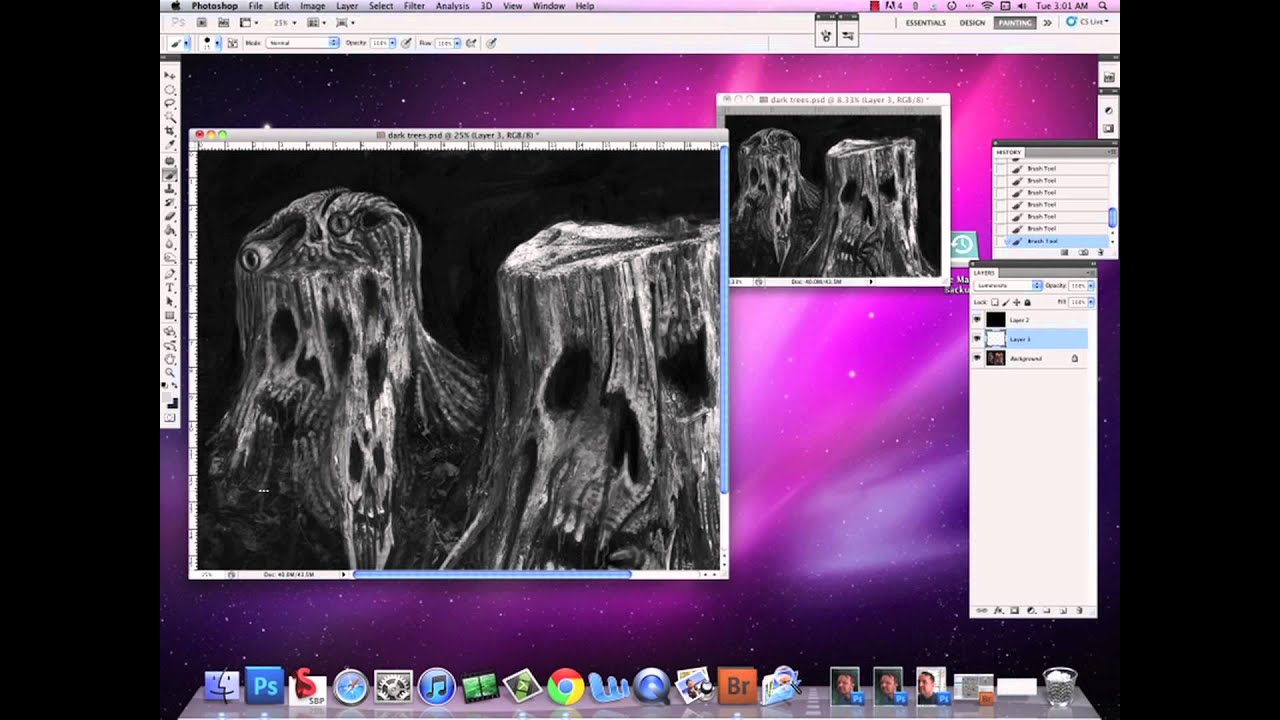
Task: Click Launch Bridge icon in application bar
Action: pos(201,22)
